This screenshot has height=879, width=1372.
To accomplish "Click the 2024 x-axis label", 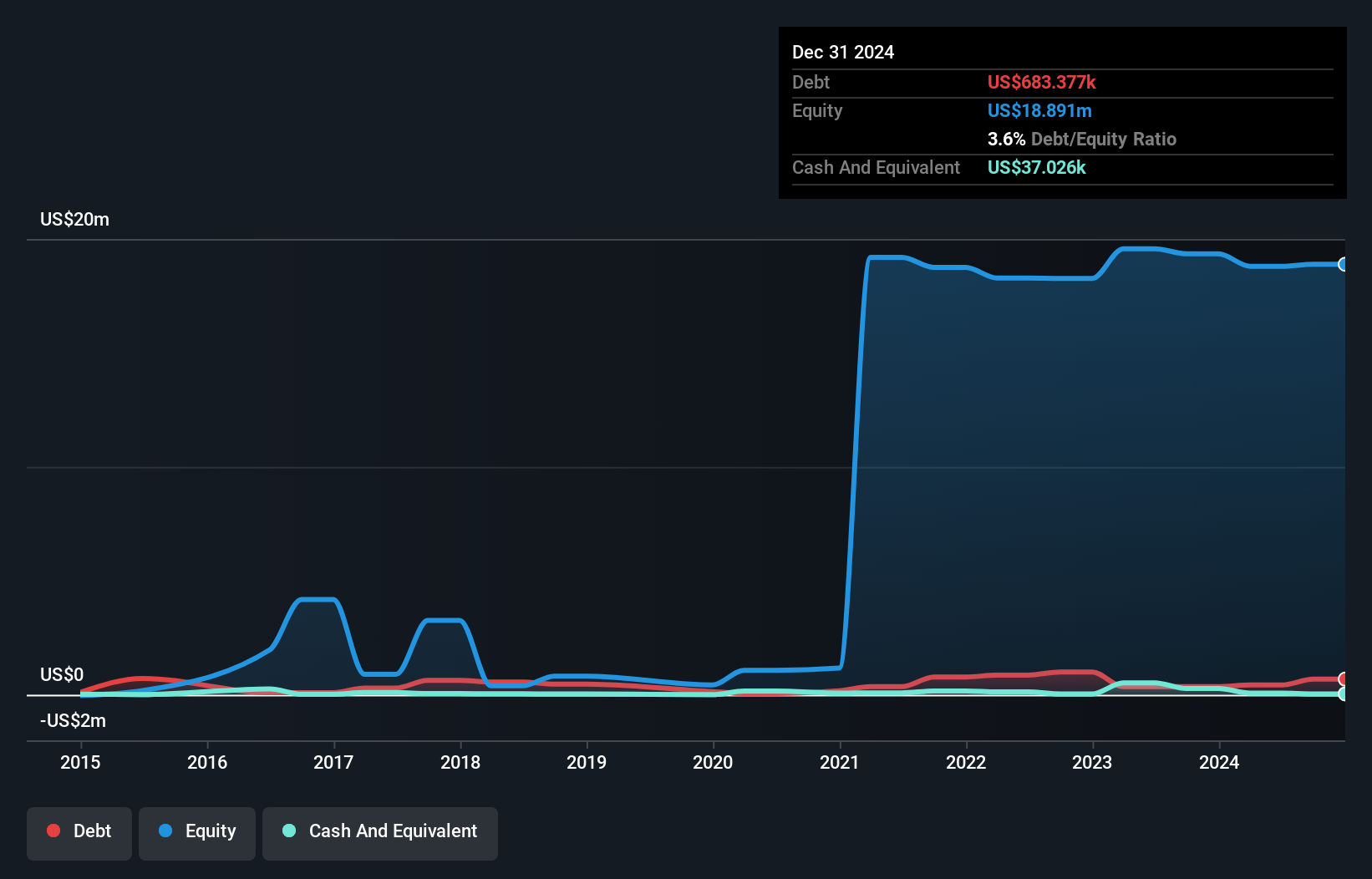I will click(x=1219, y=762).
